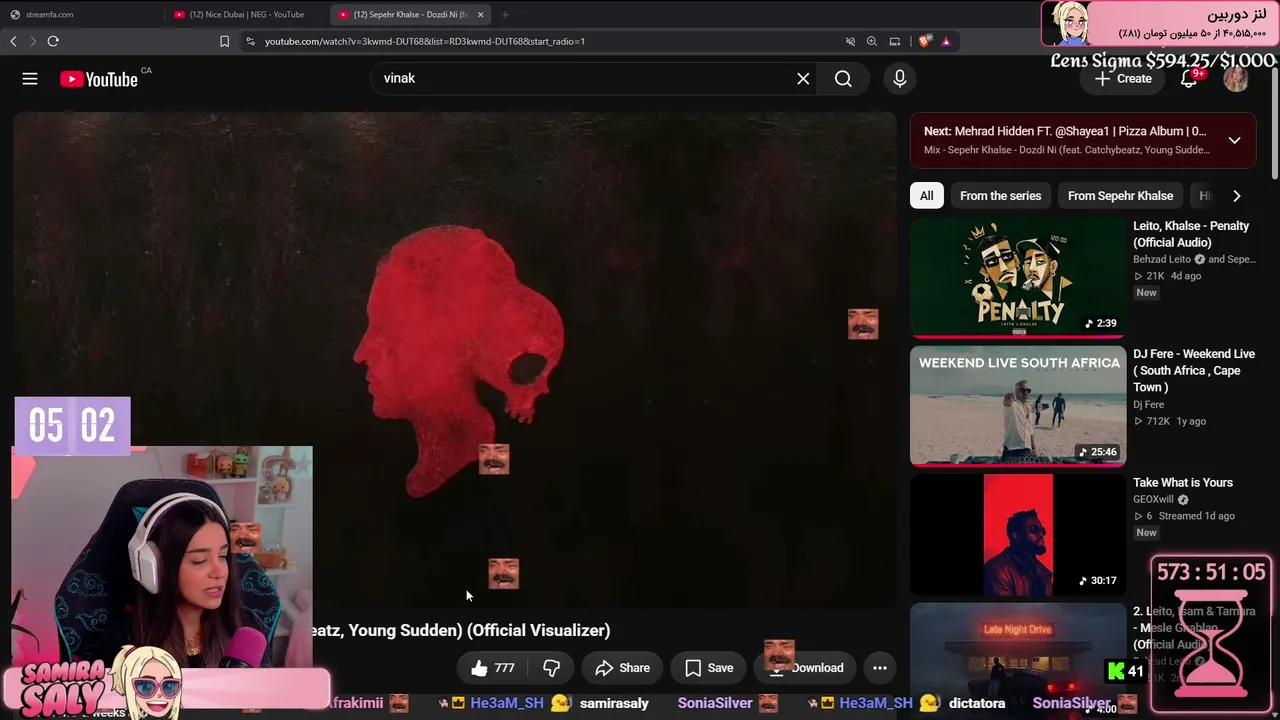Open the Weekend Live South Africa thumbnail
The width and height of the screenshot is (1280, 720).
(x=1017, y=406)
